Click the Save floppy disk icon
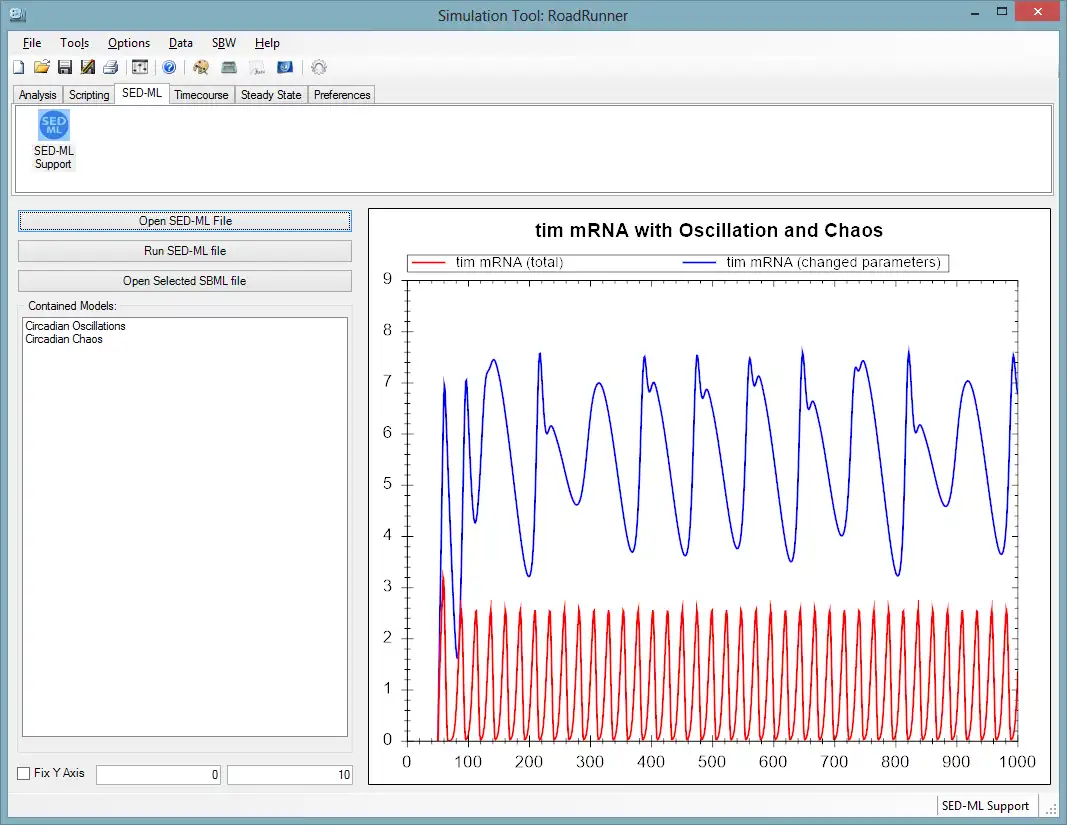Image resolution: width=1067 pixels, height=825 pixels. coord(65,68)
